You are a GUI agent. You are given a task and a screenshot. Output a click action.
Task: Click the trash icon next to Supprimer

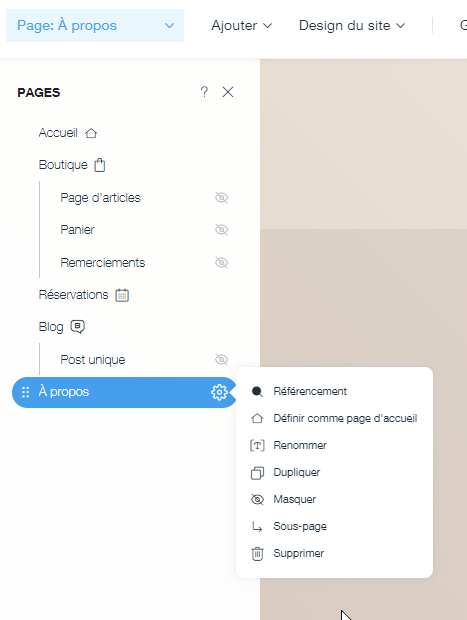257,554
